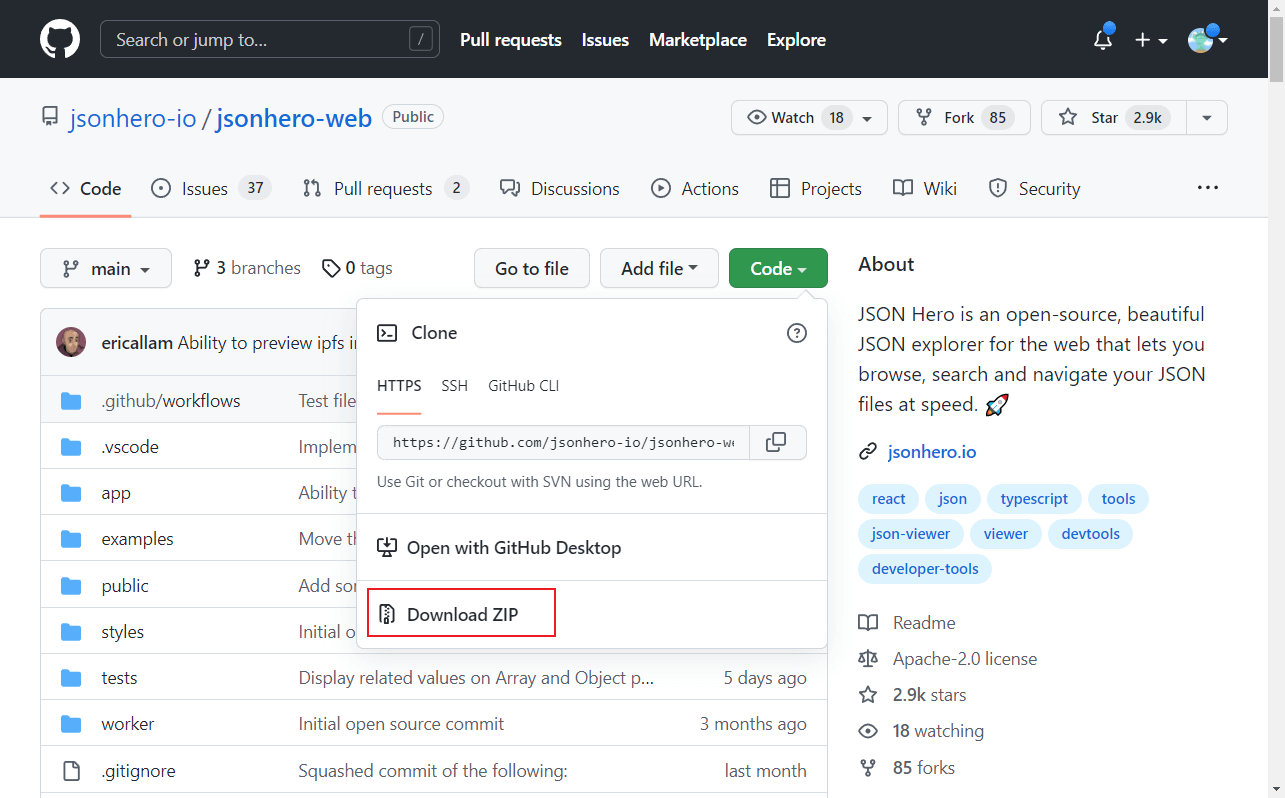Open the public folder
The height and width of the screenshot is (798, 1285).
click(x=125, y=585)
